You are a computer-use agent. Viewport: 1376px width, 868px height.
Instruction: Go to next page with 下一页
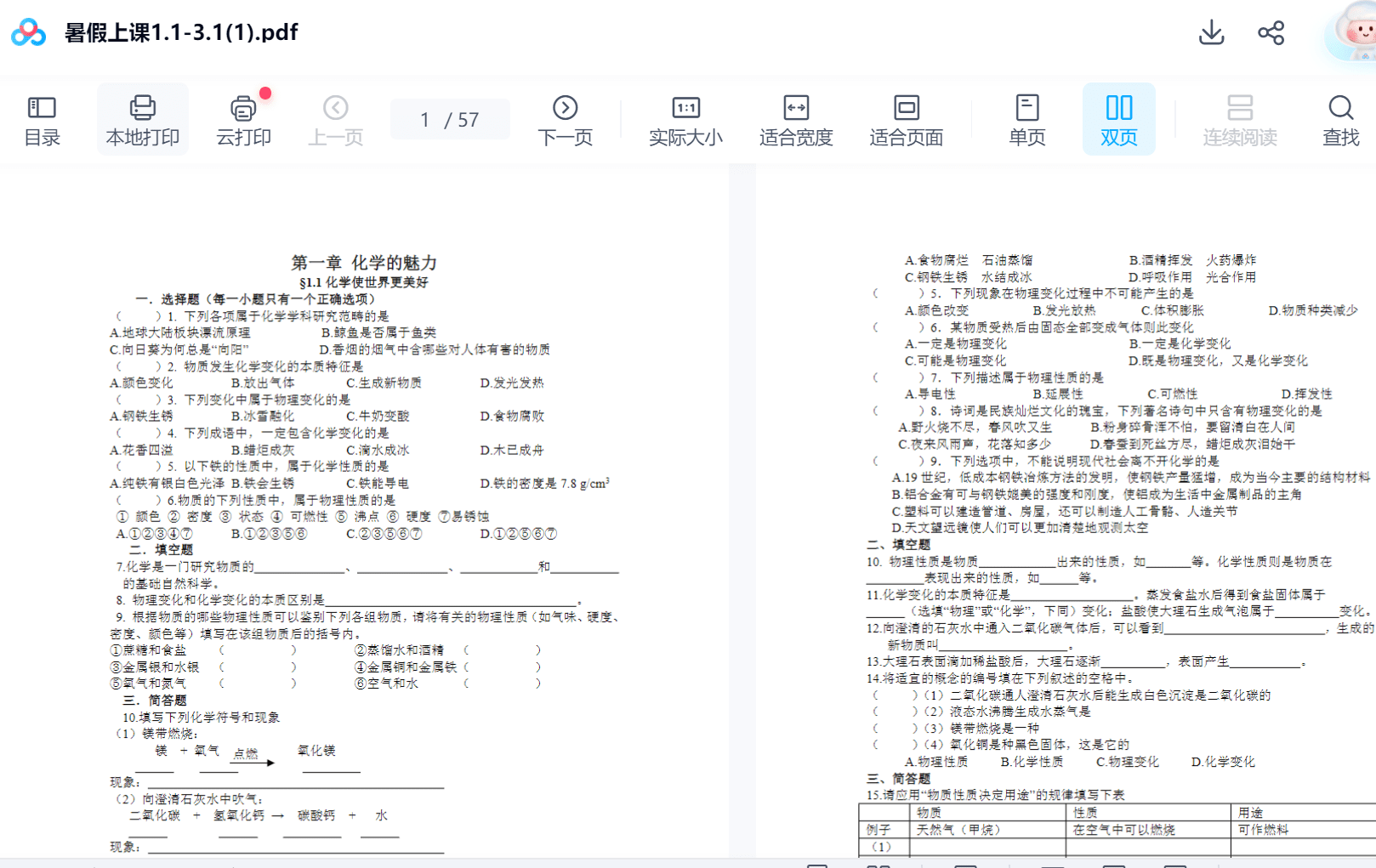pos(565,120)
